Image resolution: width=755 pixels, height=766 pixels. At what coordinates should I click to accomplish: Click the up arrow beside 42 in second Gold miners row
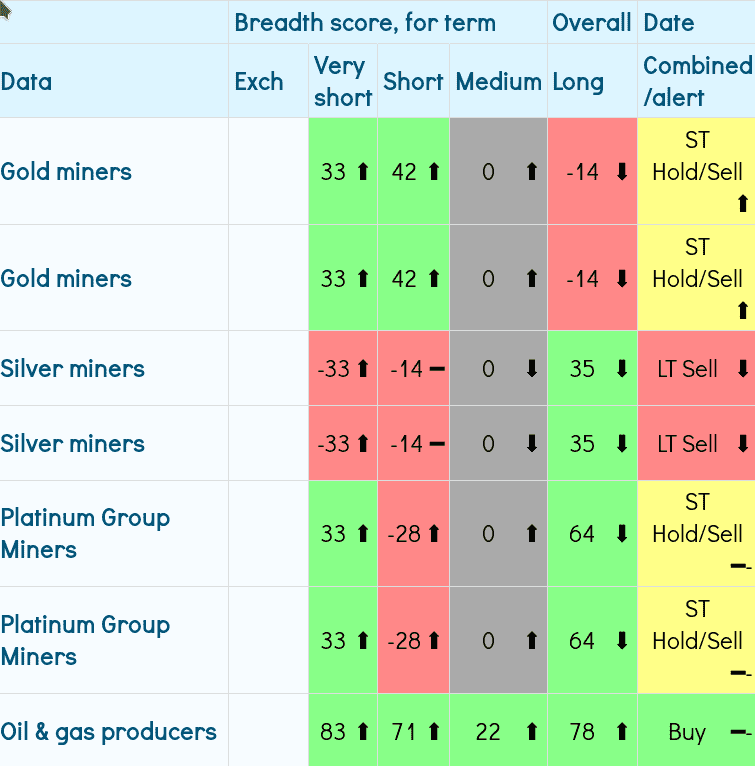(x=433, y=279)
